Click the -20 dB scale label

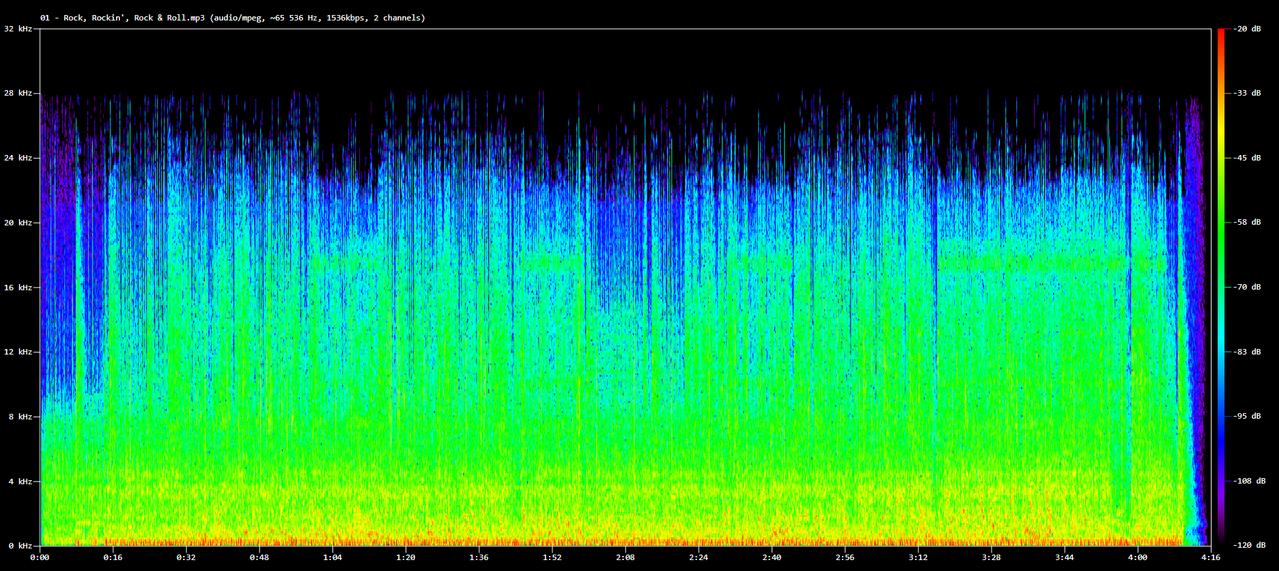(x=1248, y=29)
